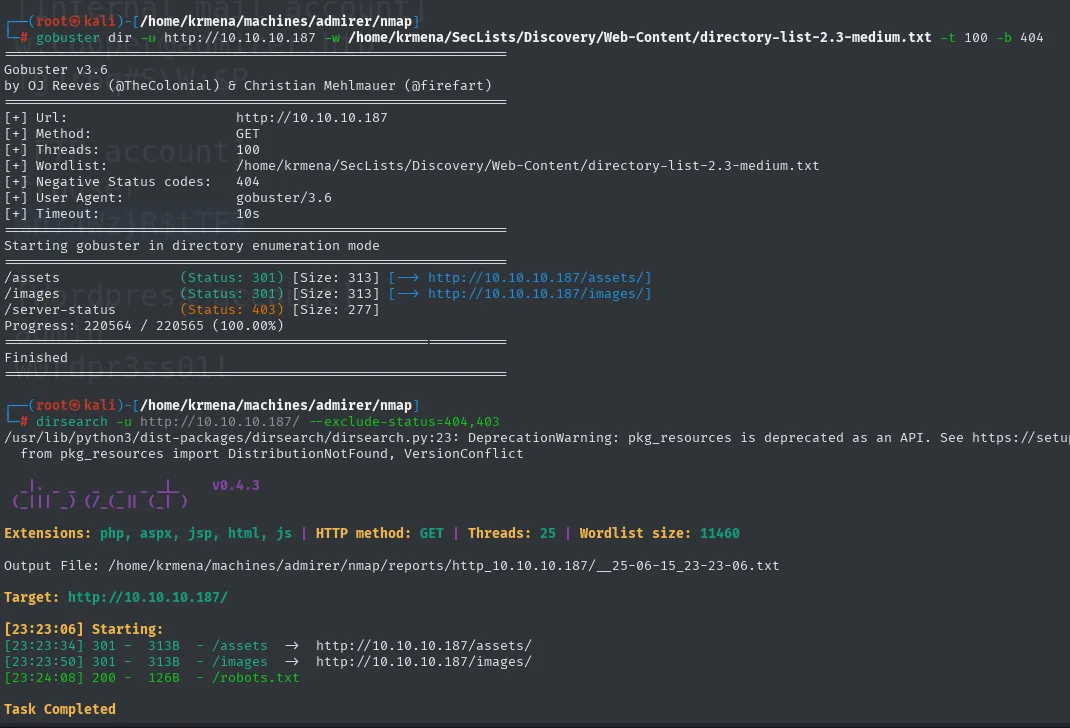
Task: Click the from pkg_resources import line
Action: pyautogui.click(x=272, y=454)
